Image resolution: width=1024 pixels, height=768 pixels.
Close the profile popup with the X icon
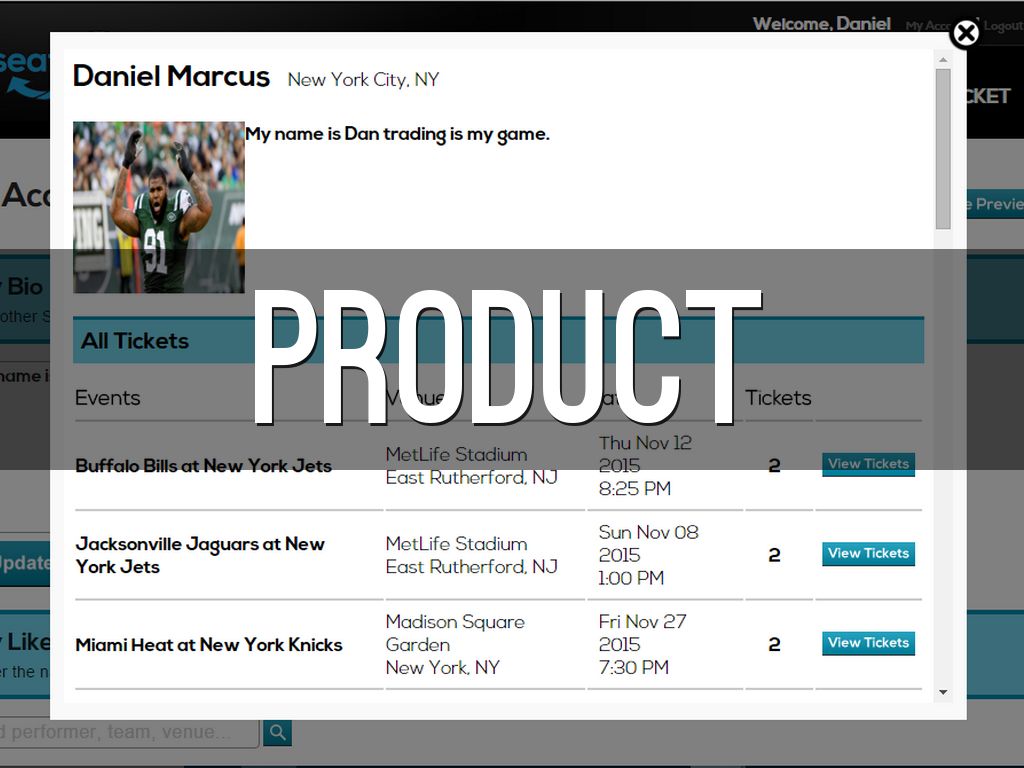(965, 34)
